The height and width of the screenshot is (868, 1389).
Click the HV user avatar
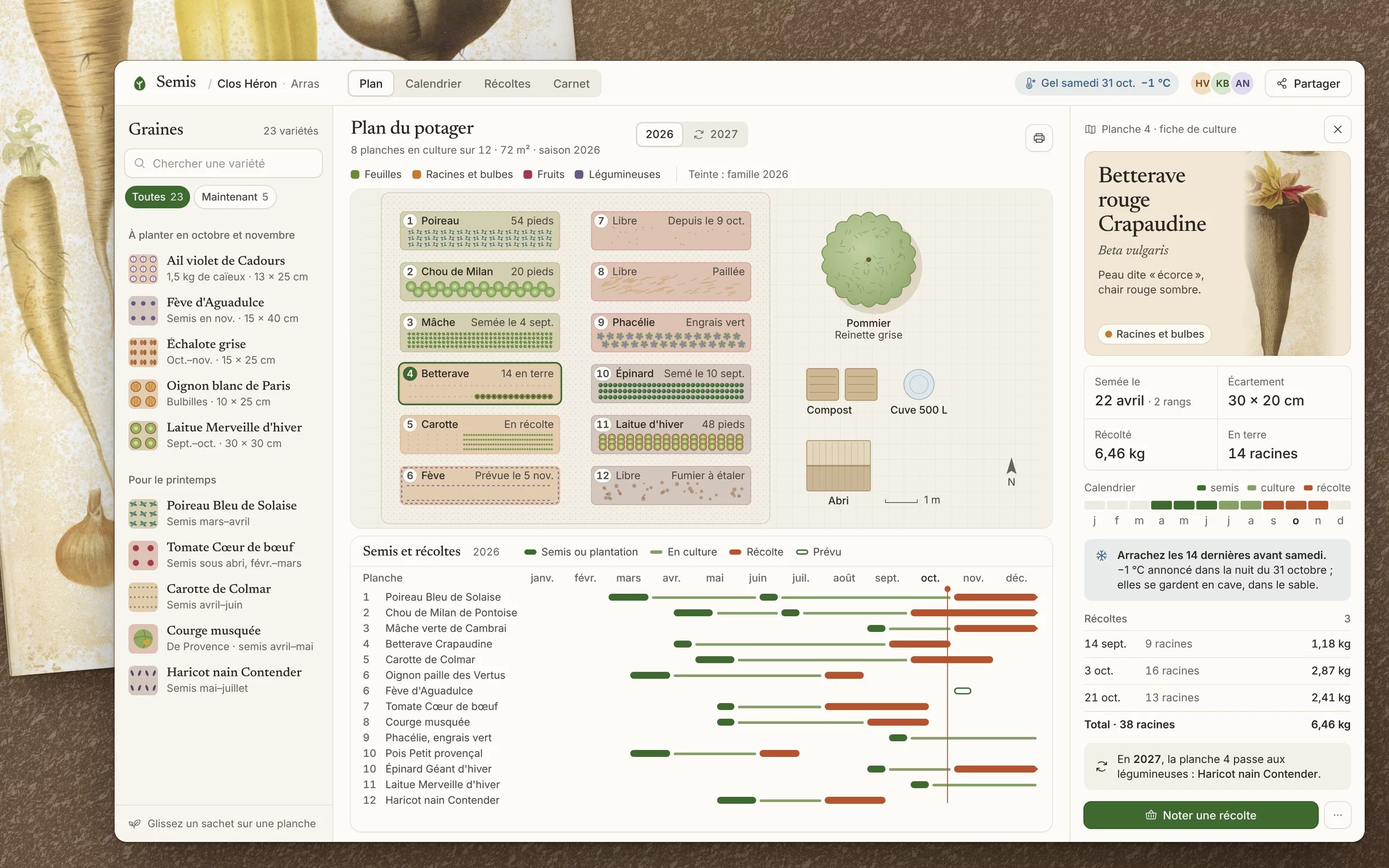(x=1201, y=83)
